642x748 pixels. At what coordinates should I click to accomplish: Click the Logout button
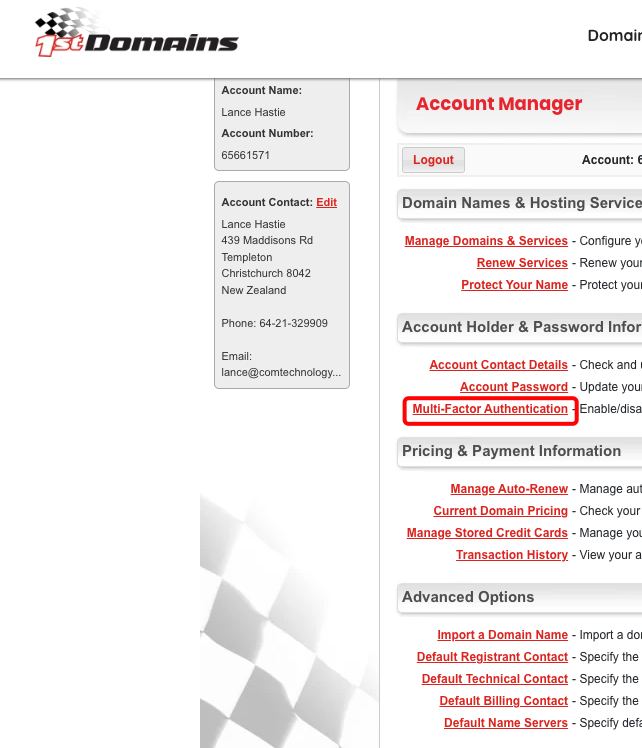433,160
